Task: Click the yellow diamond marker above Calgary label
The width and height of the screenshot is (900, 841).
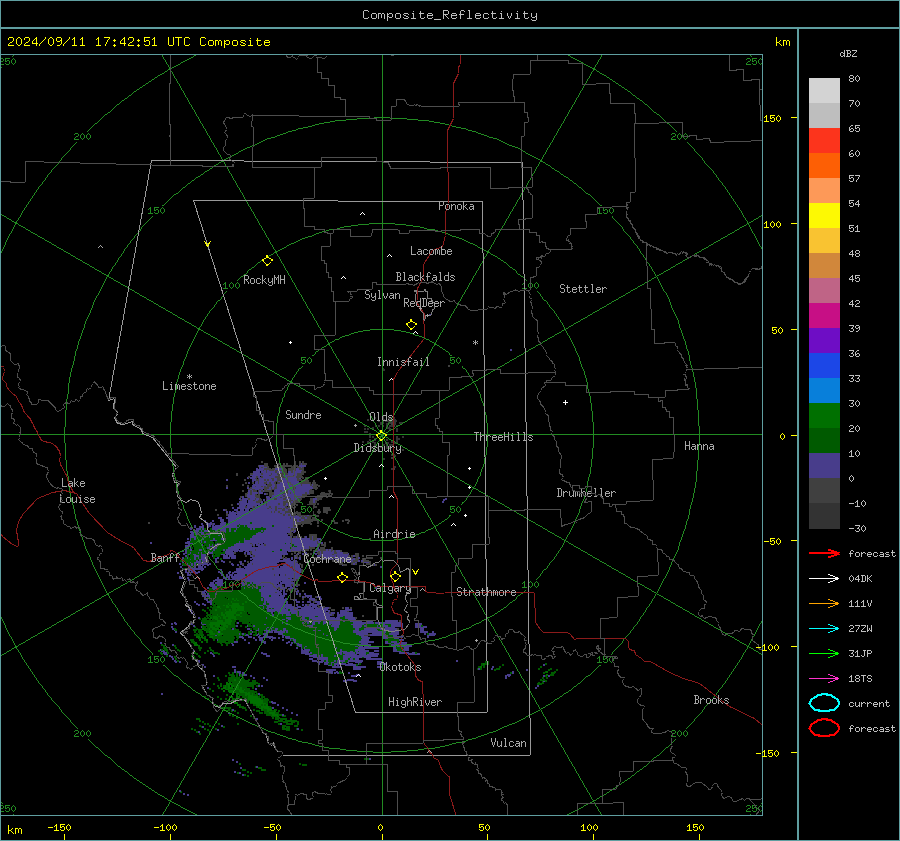Action: (395, 576)
